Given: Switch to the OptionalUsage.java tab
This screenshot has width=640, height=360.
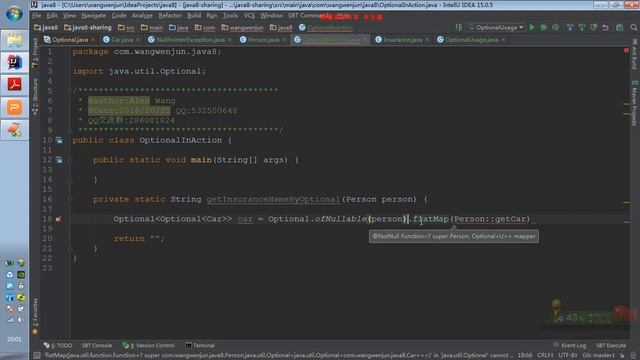Looking at the screenshot, I should [x=468, y=40].
